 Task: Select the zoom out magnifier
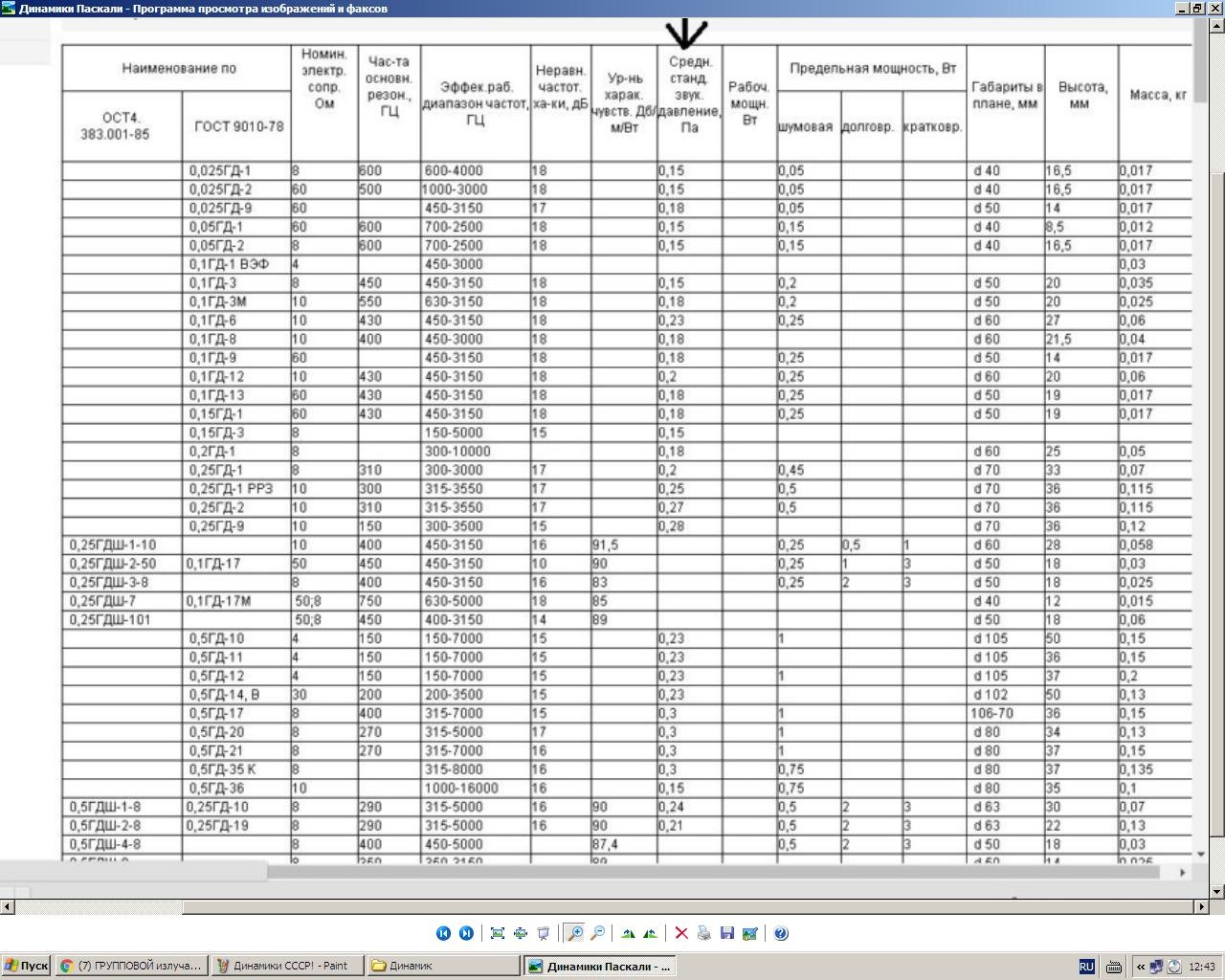pos(597,933)
